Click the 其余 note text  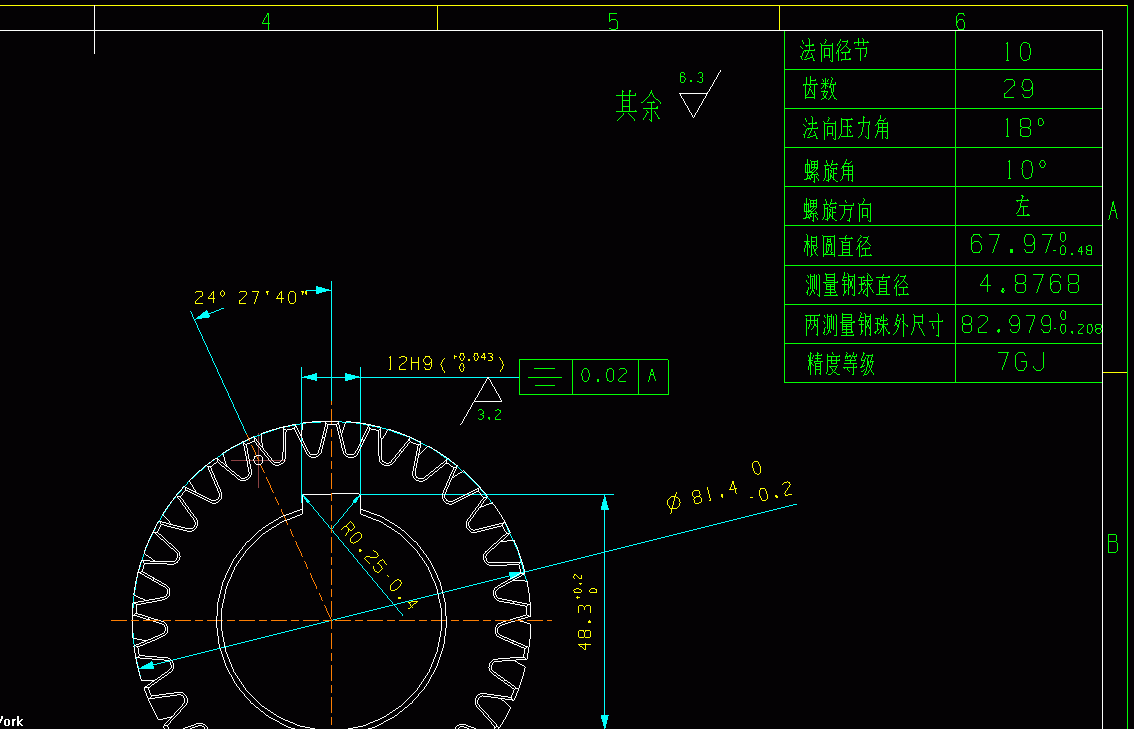[x=638, y=106]
